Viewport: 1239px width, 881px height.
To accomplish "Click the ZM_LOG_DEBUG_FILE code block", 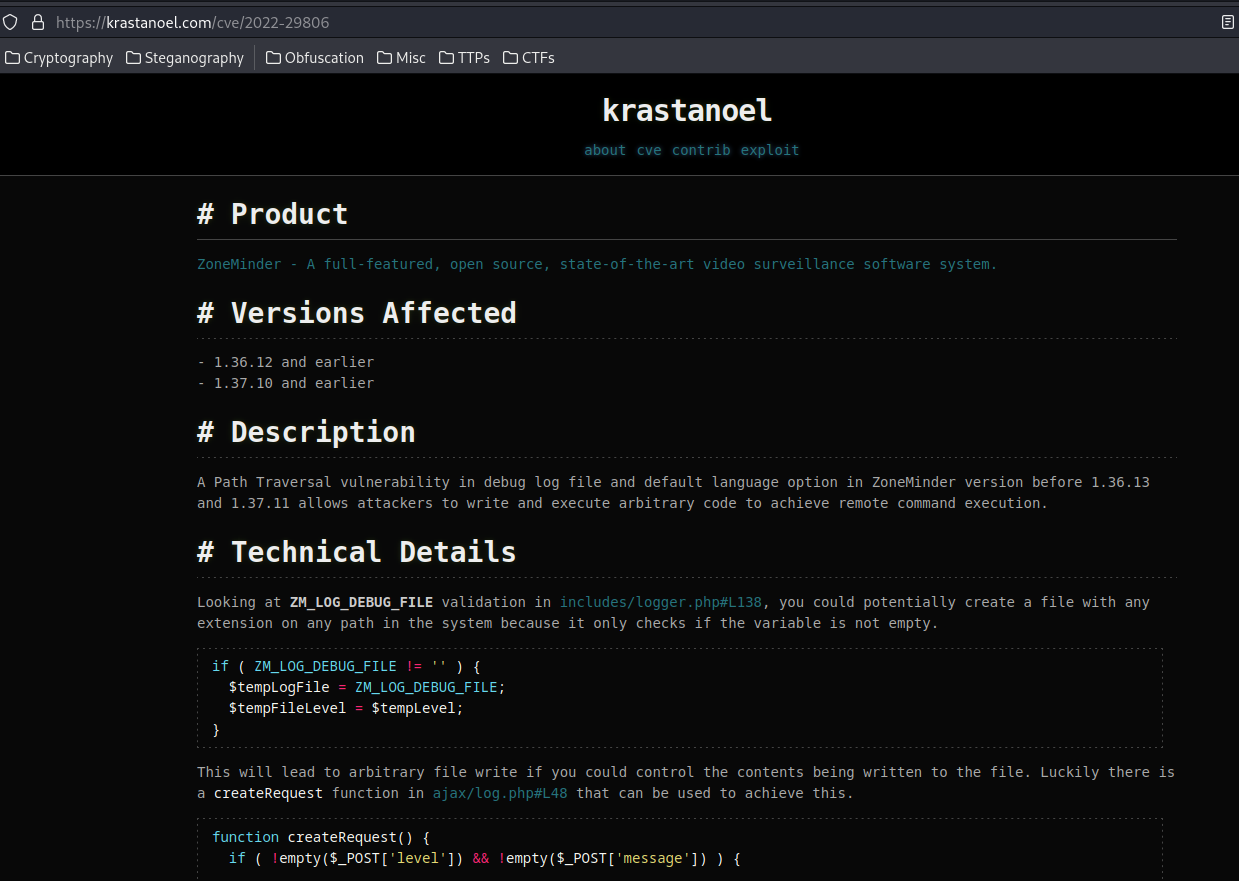I will point(680,698).
